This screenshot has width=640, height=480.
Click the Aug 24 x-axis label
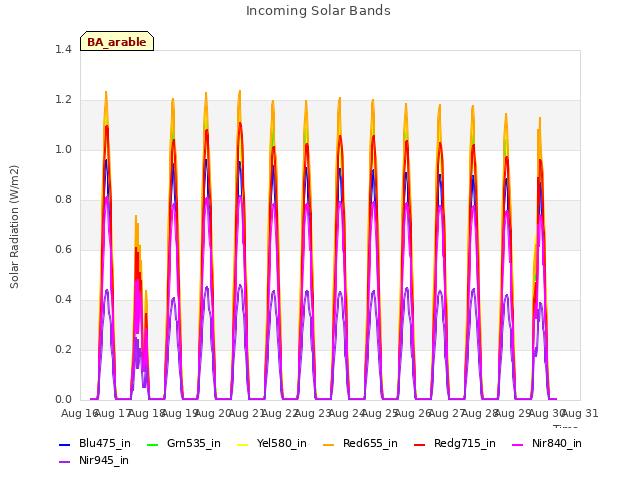[347, 414]
